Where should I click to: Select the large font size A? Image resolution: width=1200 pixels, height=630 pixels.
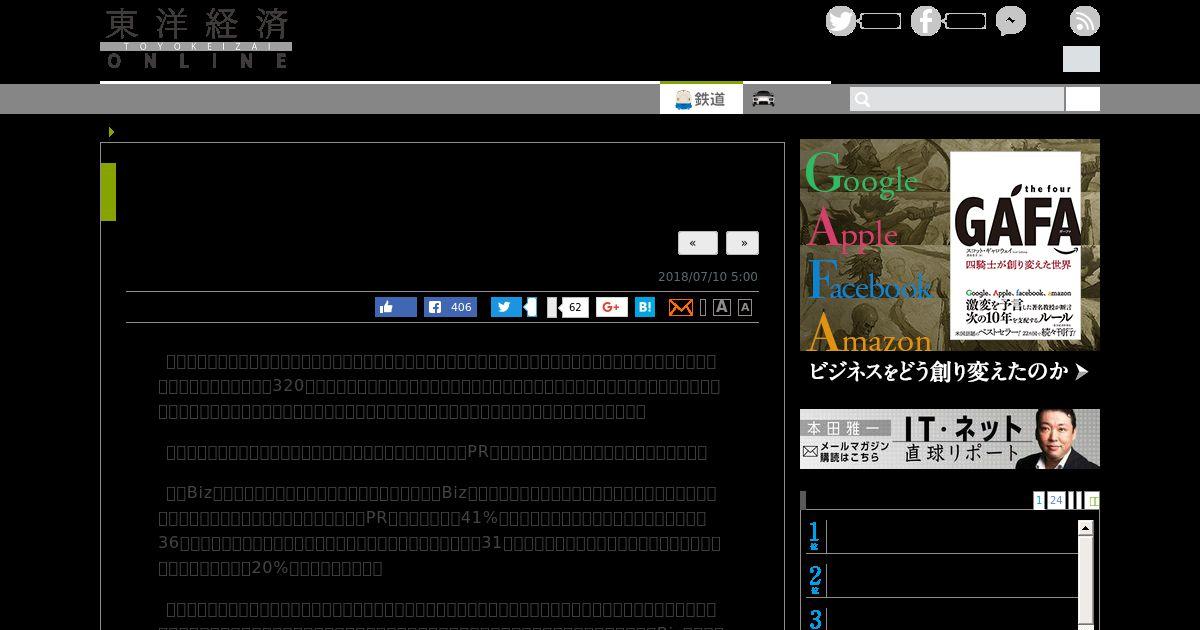(x=721, y=307)
